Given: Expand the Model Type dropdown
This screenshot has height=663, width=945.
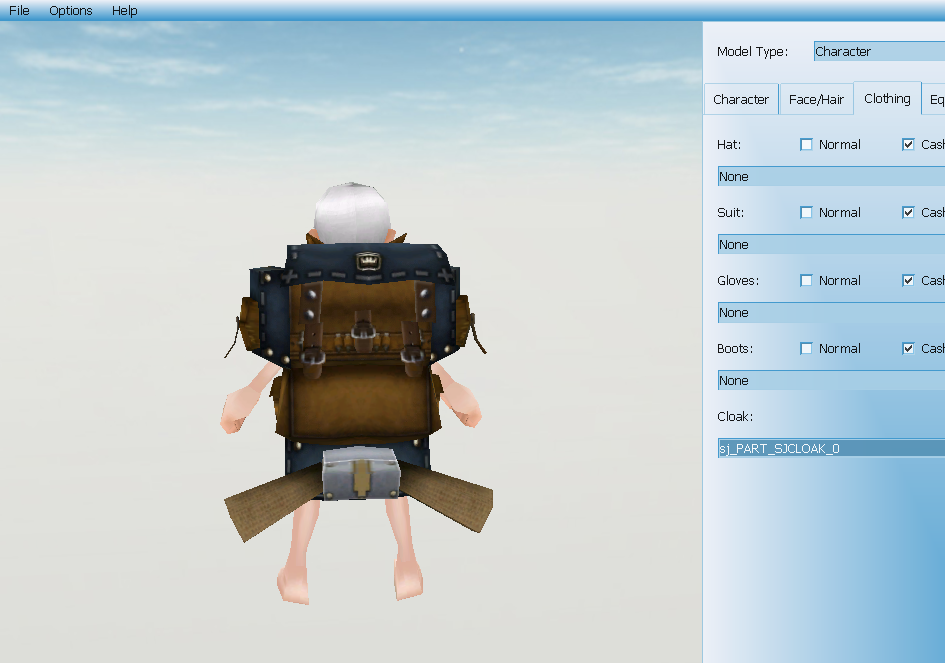Looking at the screenshot, I should pyautogui.click(x=878, y=52).
